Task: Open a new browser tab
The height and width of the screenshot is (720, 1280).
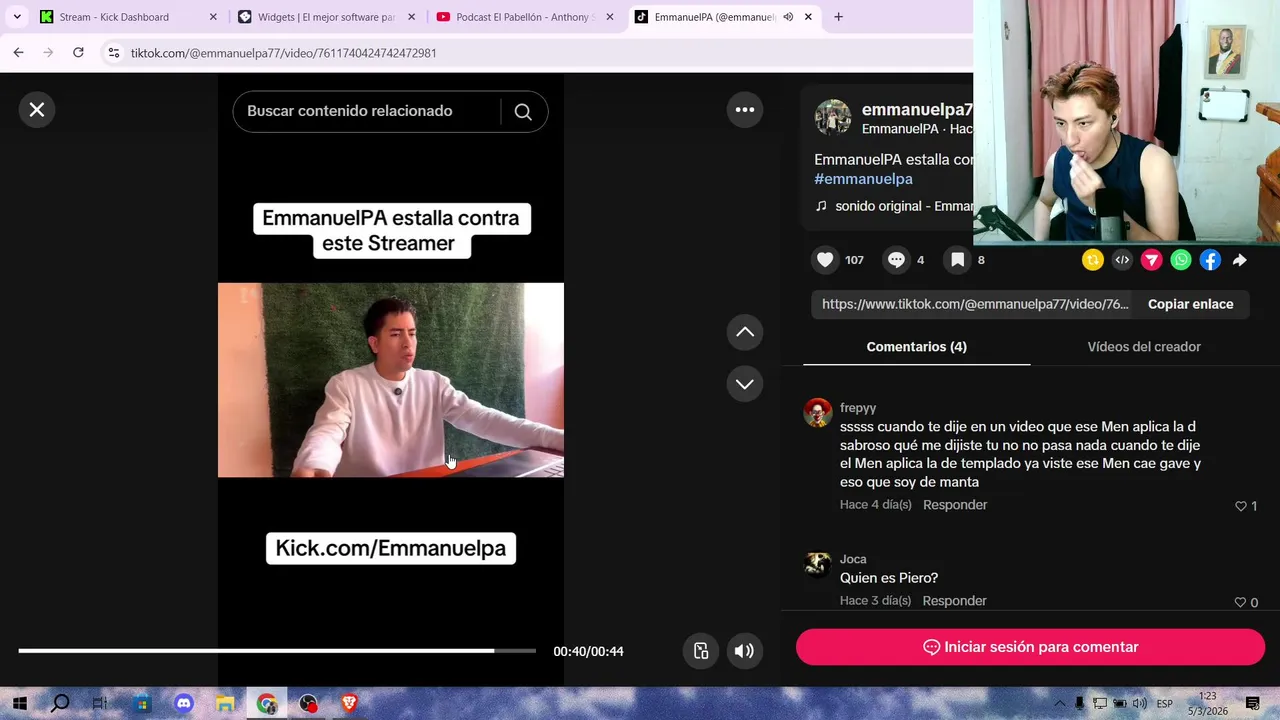Action: tap(838, 17)
